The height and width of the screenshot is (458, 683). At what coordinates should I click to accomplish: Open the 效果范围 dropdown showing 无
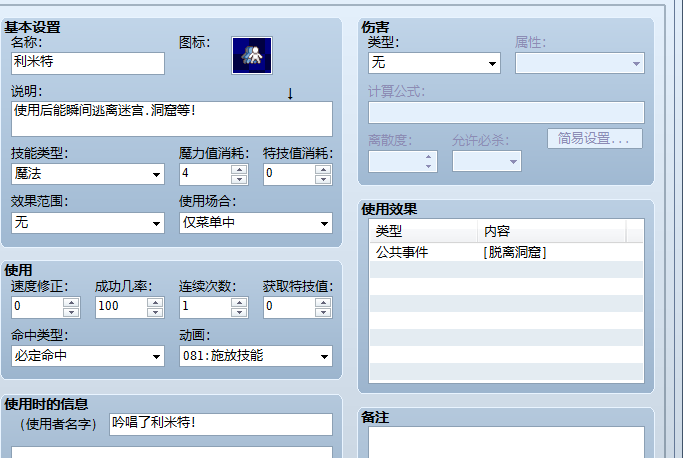click(x=88, y=223)
